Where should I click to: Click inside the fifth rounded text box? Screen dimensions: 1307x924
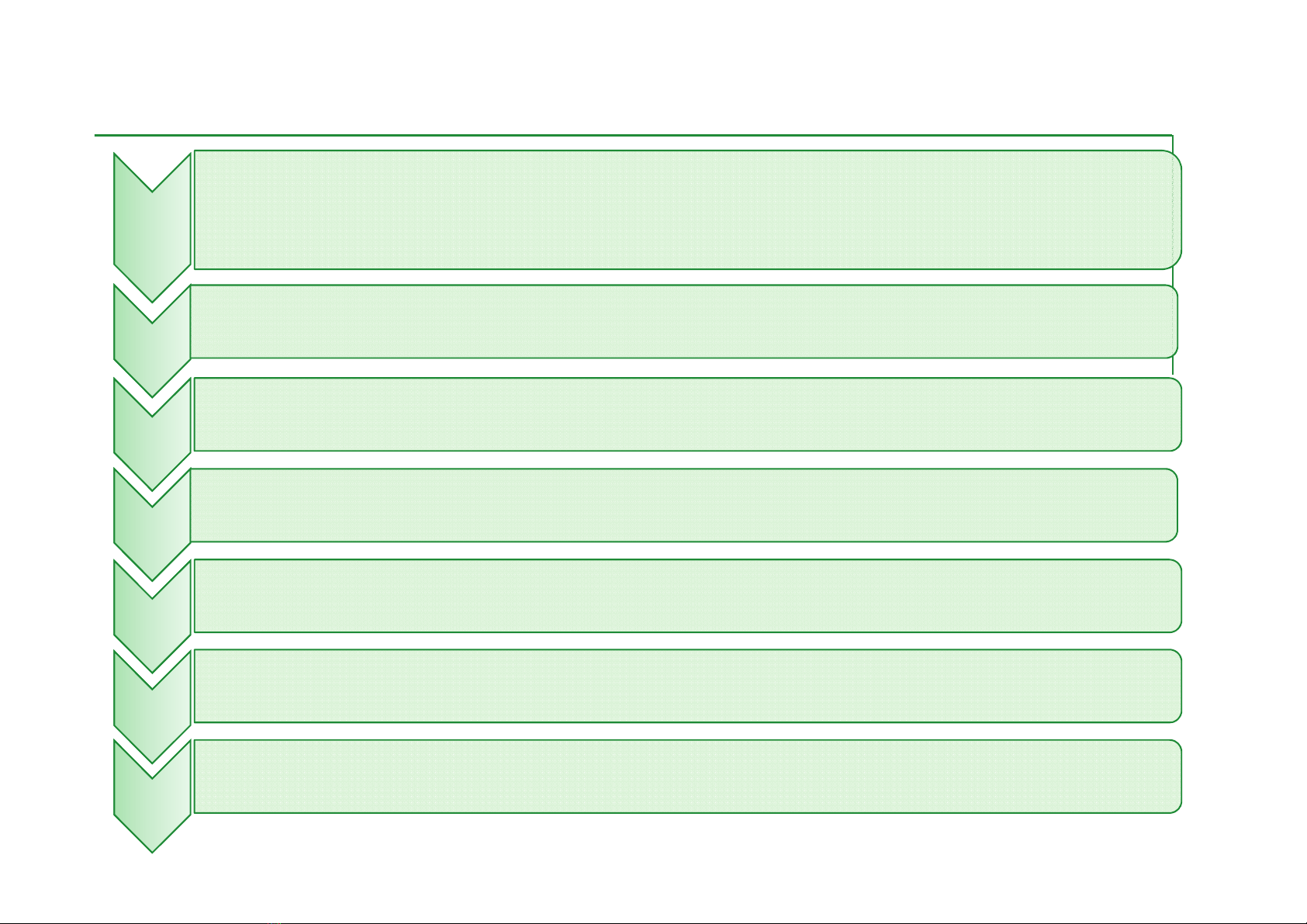tap(686, 596)
